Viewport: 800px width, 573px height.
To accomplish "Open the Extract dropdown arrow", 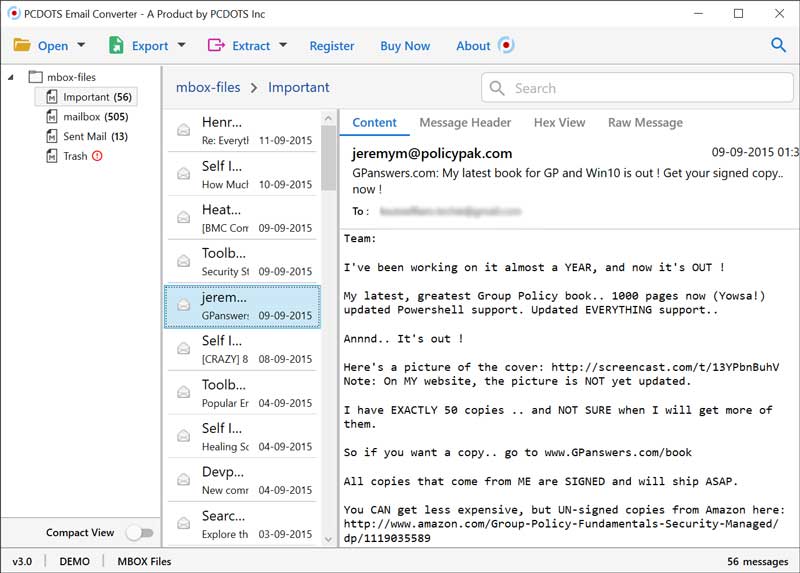I will click(x=283, y=45).
